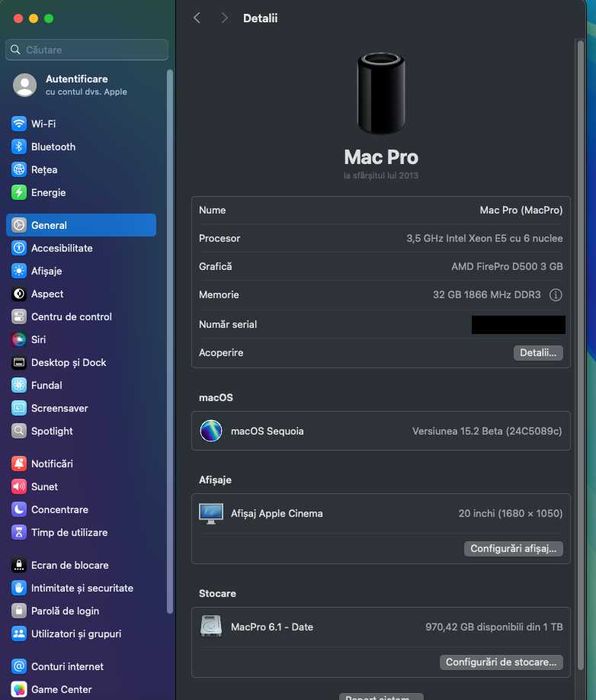This screenshot has width=596, height=700.
Task: Click the green zoom window button
Action: [x=49, y=18]
